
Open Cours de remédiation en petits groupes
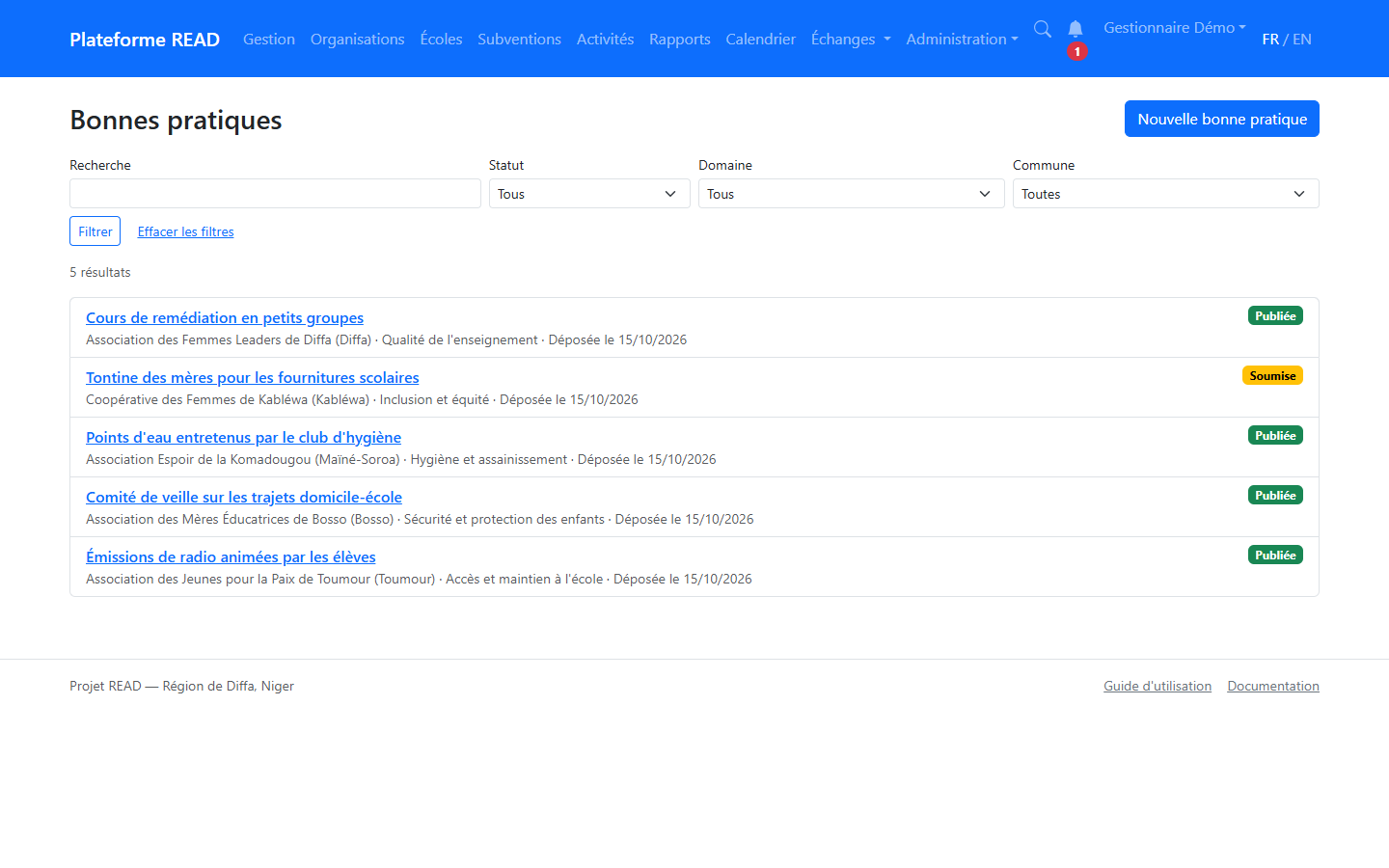point(225,318)
